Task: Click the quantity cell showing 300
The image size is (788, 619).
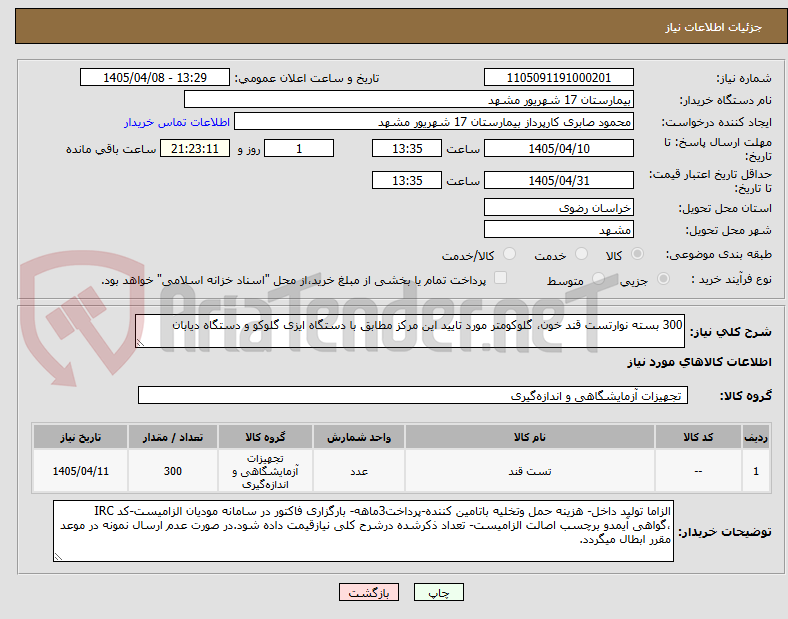Action: click(173, 471)
